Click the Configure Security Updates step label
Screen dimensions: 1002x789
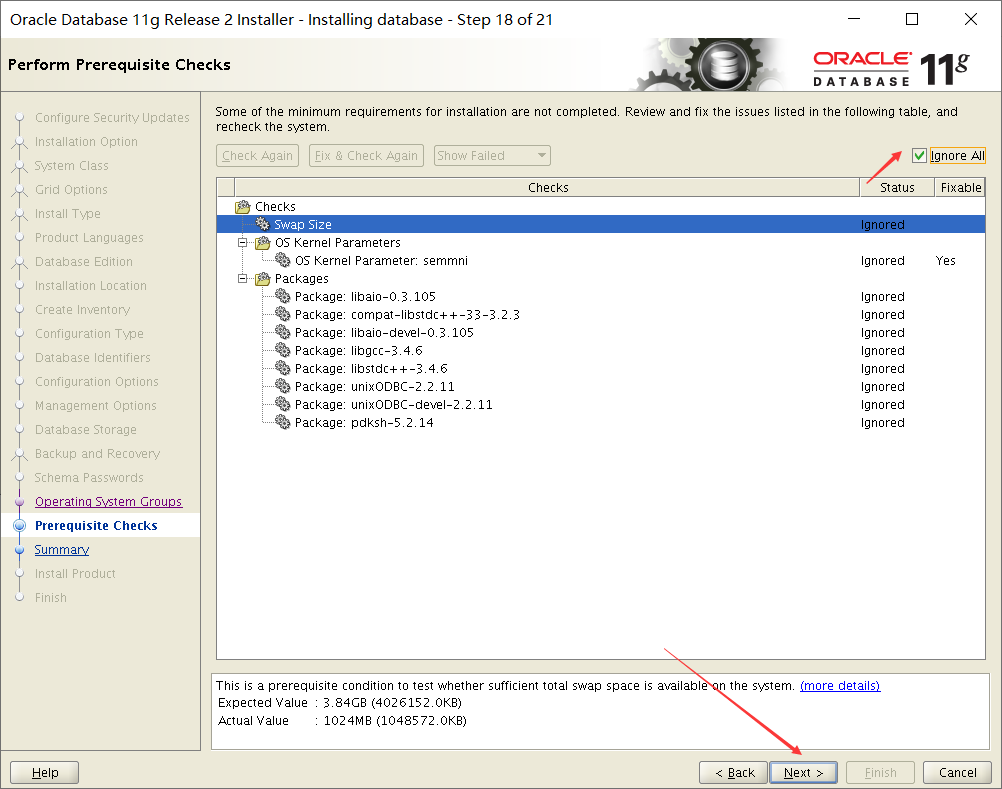point(112,118)
